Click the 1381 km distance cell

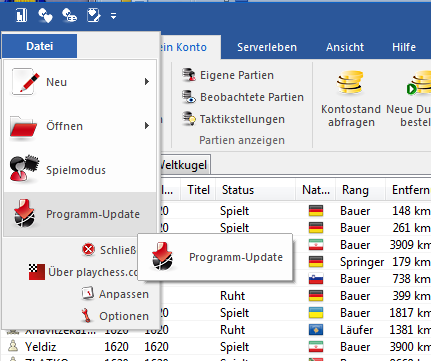point(411,330)
